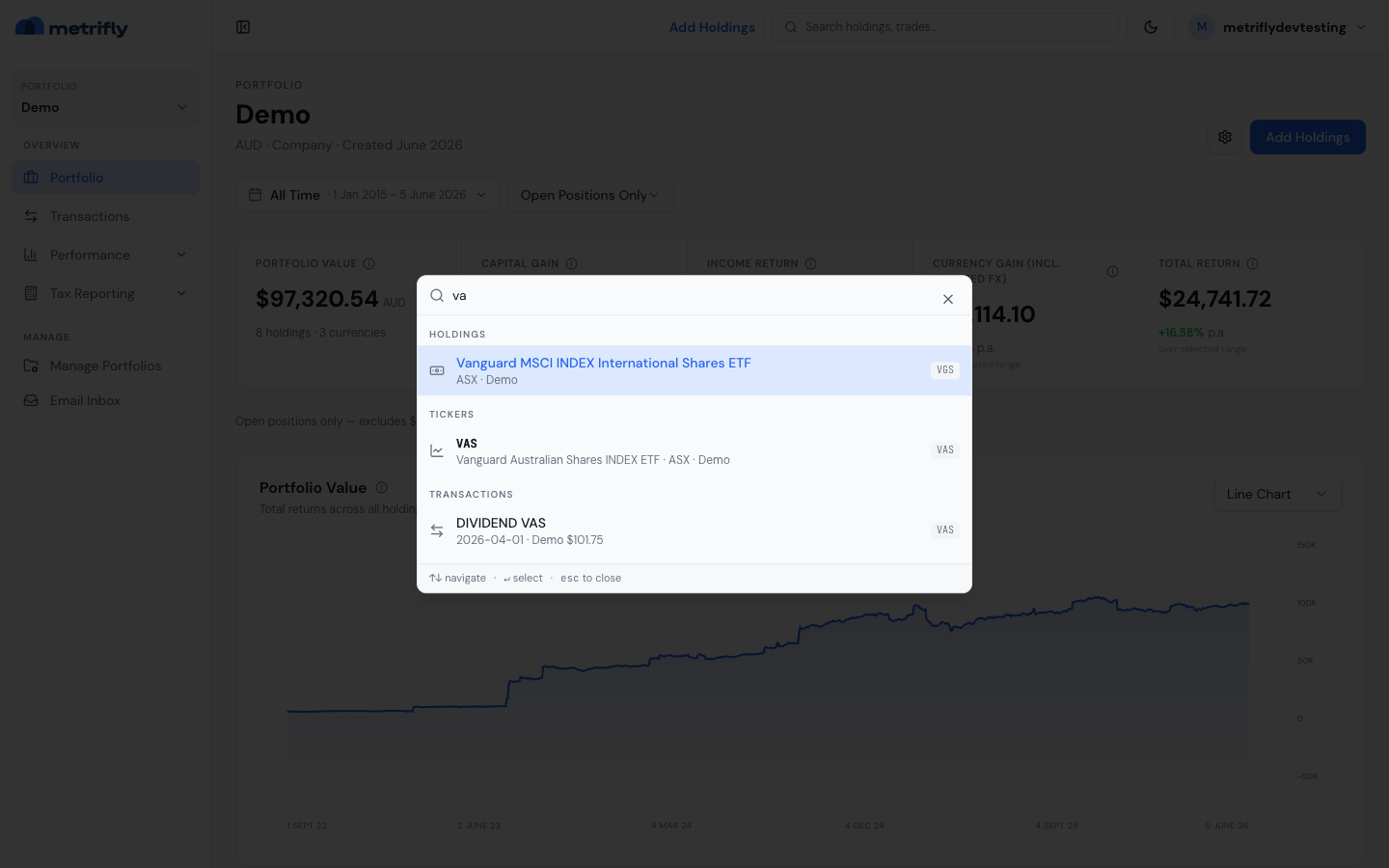1389x868 pixels.
Task: Clear the search with the X icon
Action: 948,299
